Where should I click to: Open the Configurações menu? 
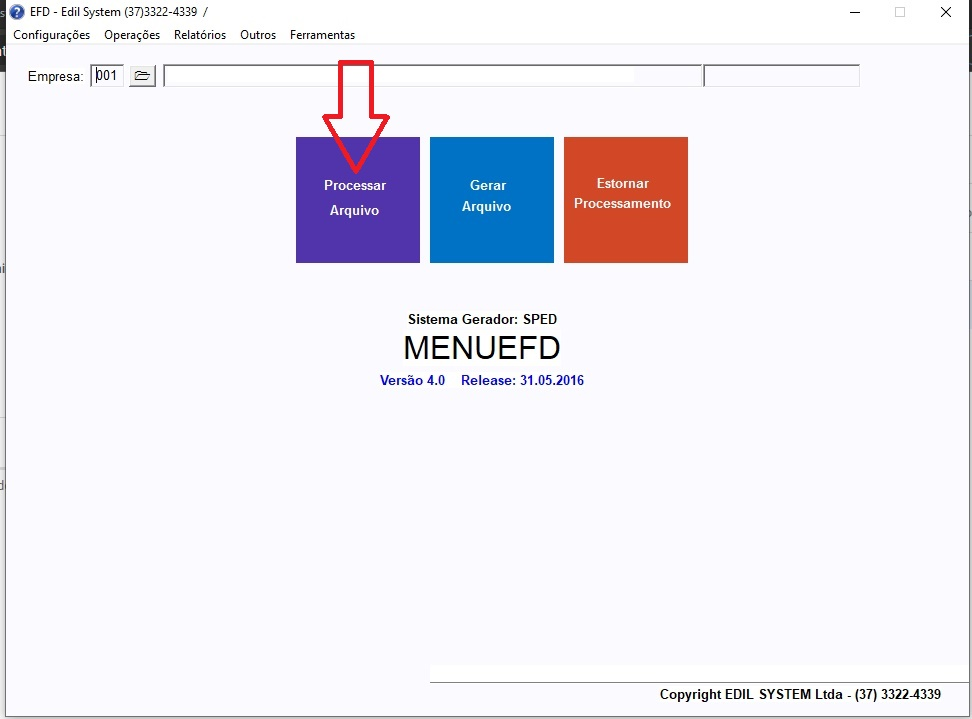pyautogui.click(x=51, y=35)
